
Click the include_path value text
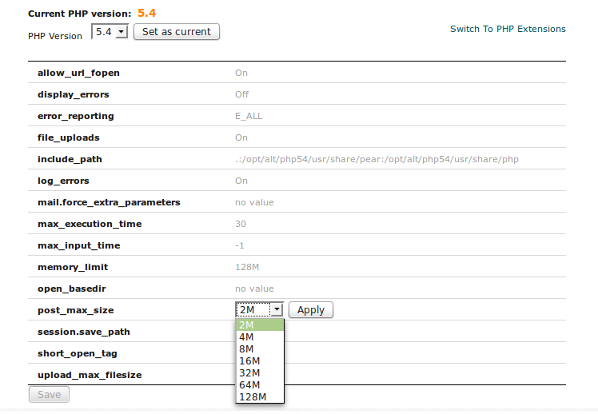pyautogui.click(x=377, y=159)
